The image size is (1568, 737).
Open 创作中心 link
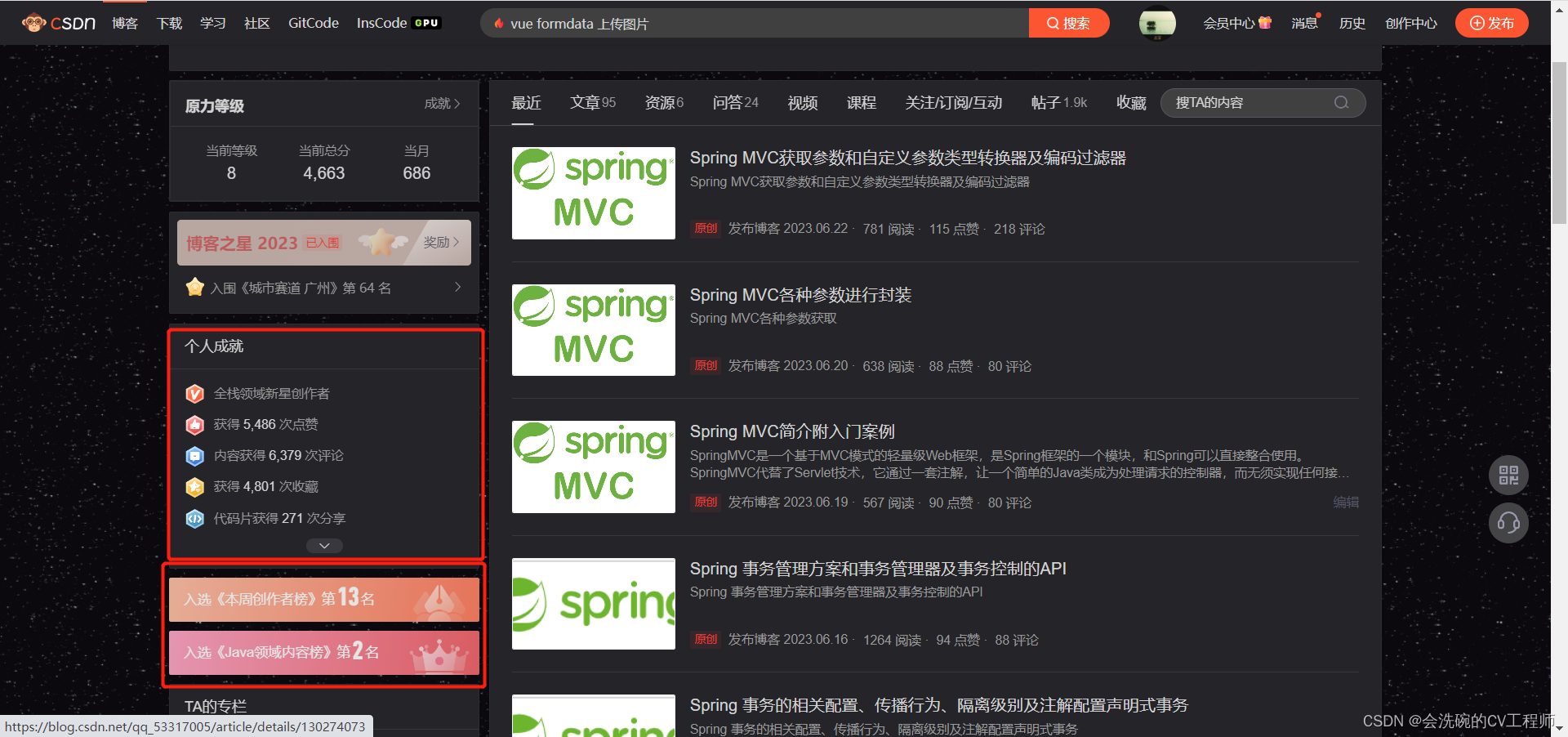[1411, 23]
